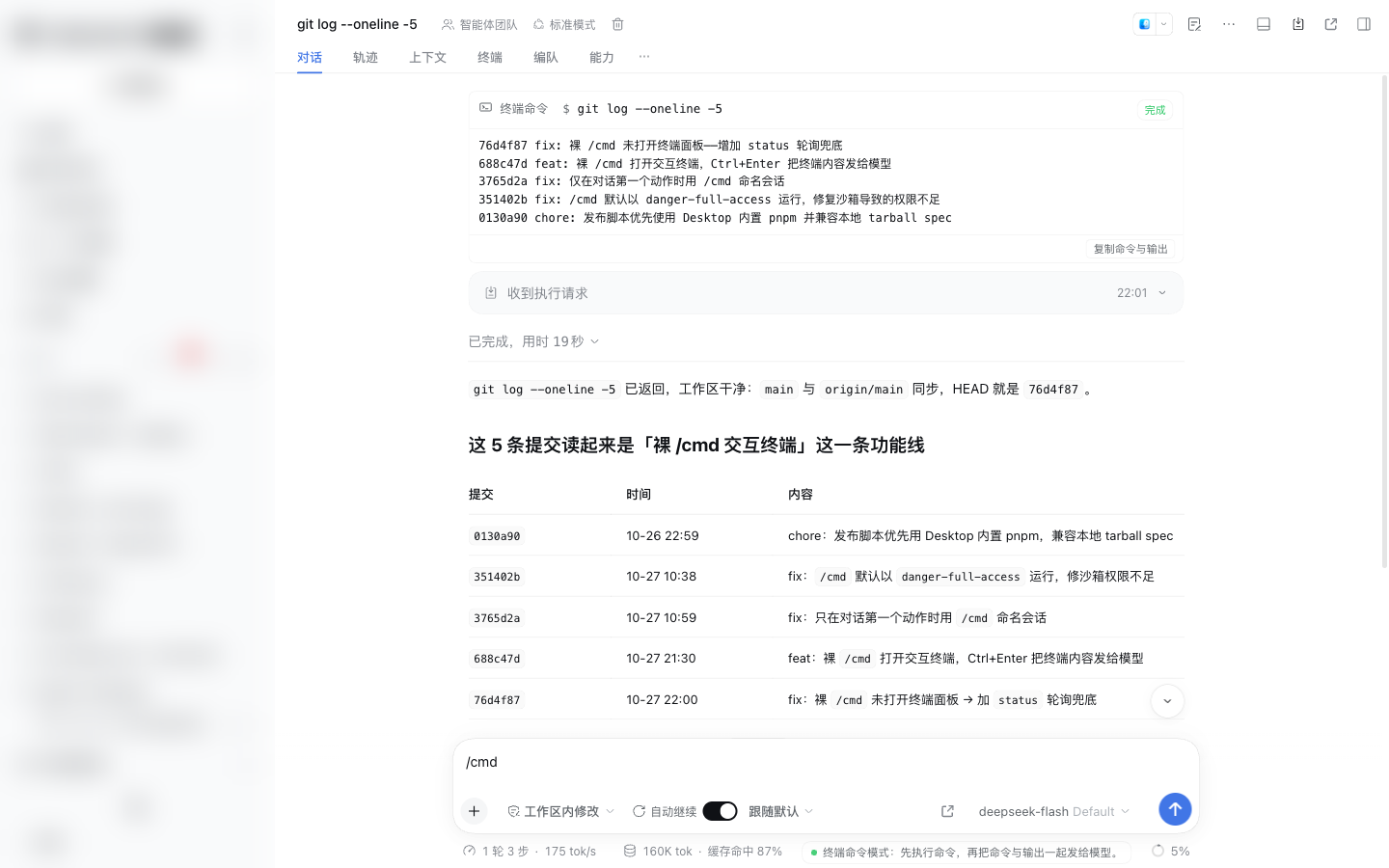Click the pop-out icon beside deepseek-flash
The height and width of the screenshot is (868, 1389).
[947, 811]
